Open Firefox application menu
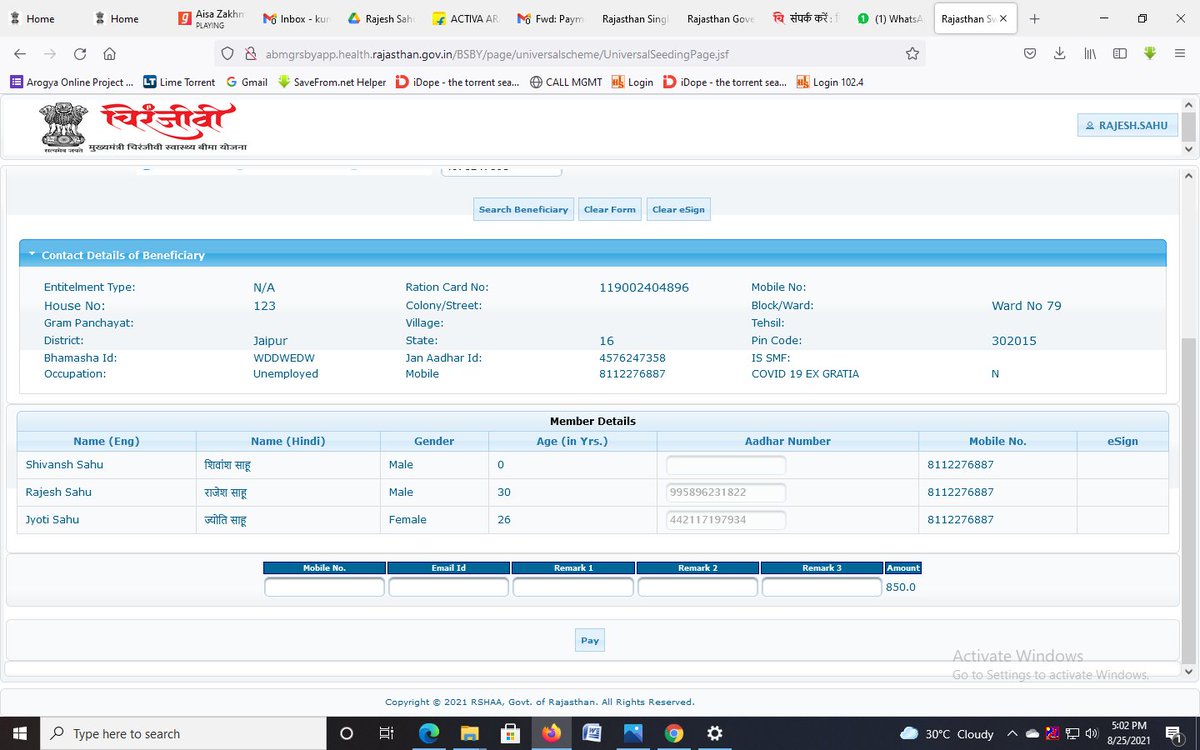 [1180, 54]
